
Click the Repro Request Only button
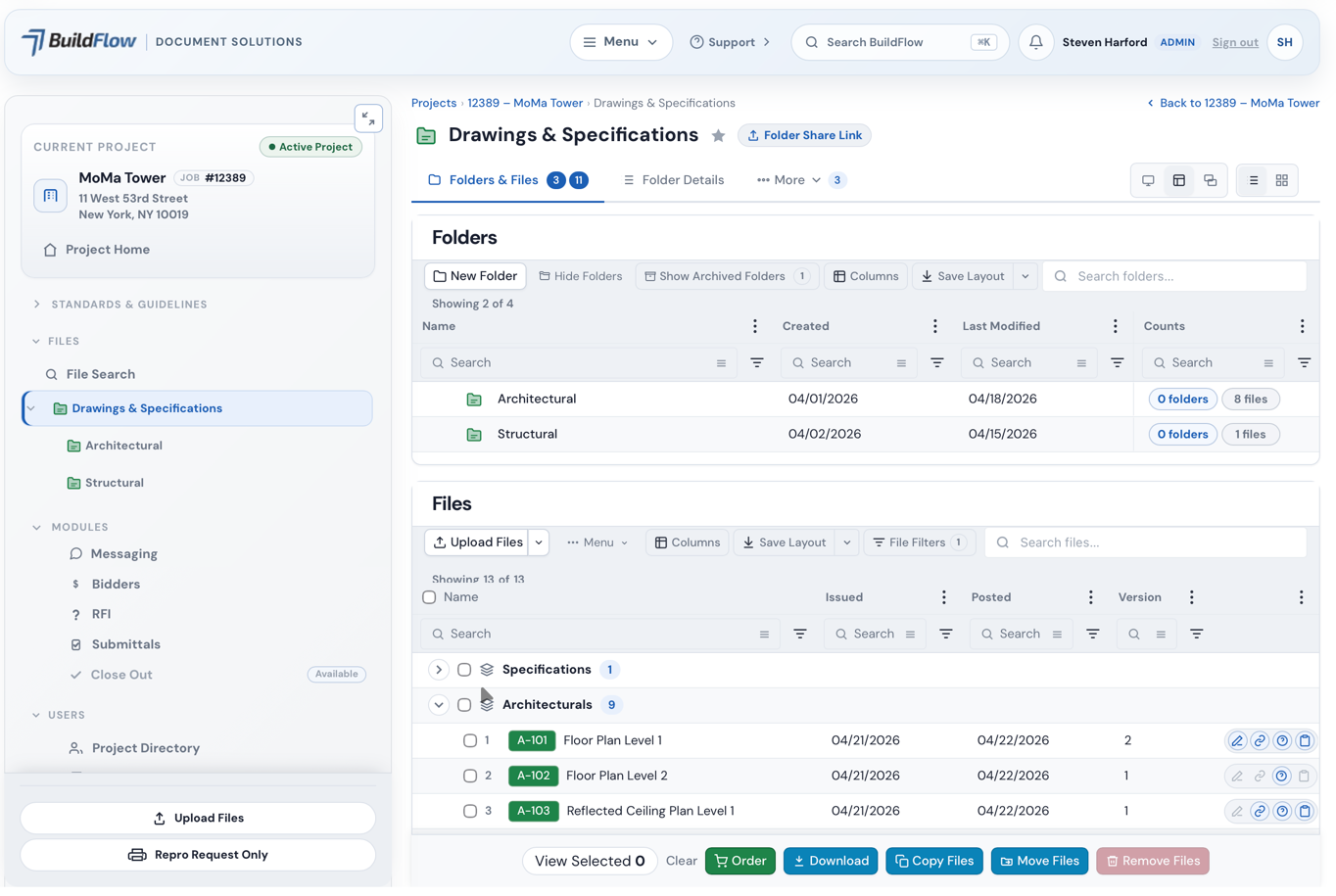[x=198, y=855]
